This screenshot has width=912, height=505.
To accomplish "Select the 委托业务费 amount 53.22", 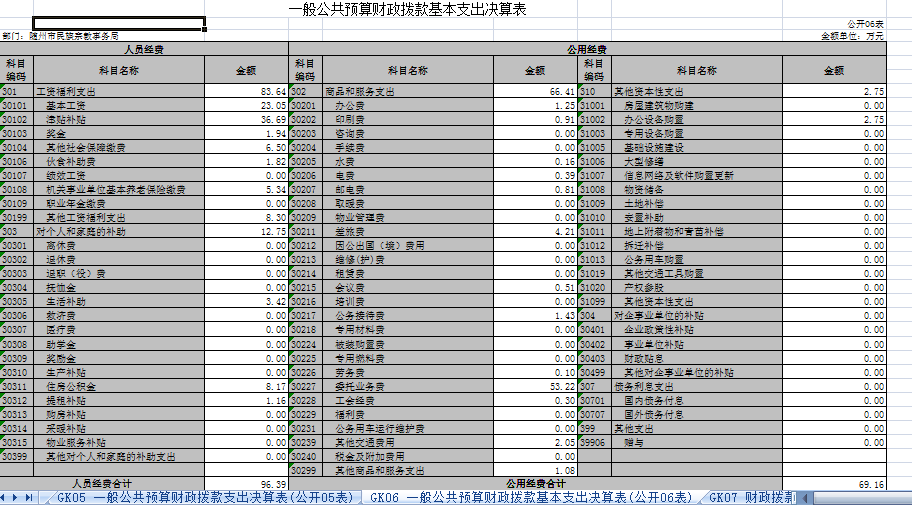I will 535,386.
